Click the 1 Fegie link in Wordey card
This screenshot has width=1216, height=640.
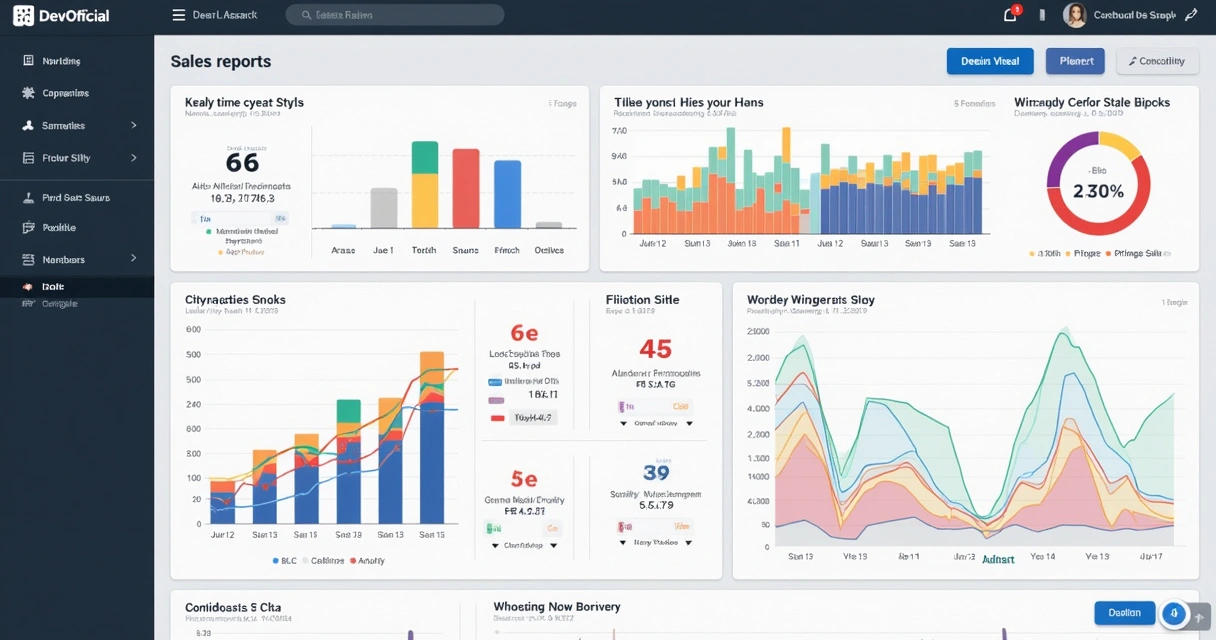[1174, 301]
